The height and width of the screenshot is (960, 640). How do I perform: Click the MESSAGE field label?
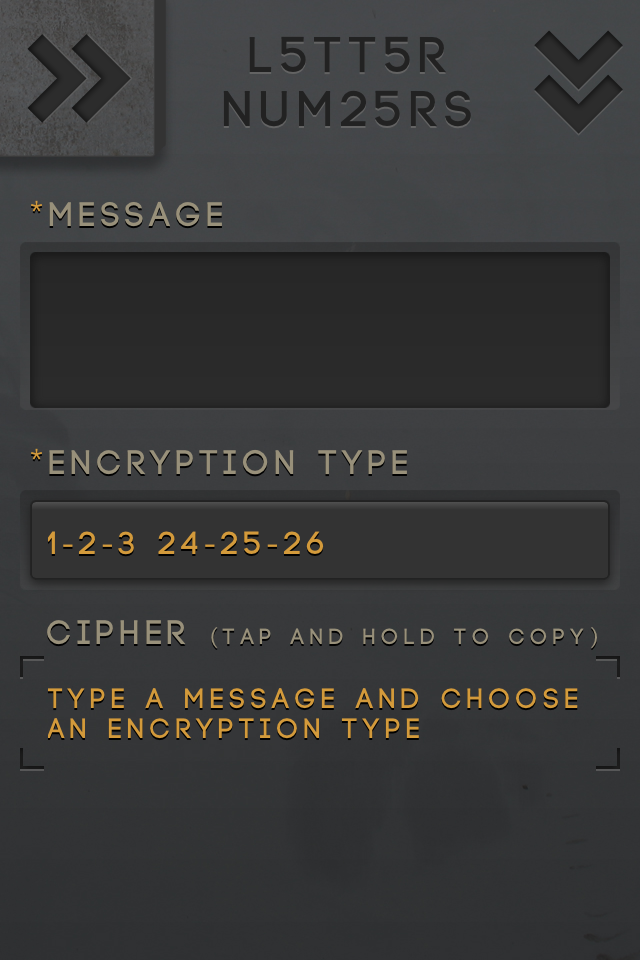(x=136, y=215)
